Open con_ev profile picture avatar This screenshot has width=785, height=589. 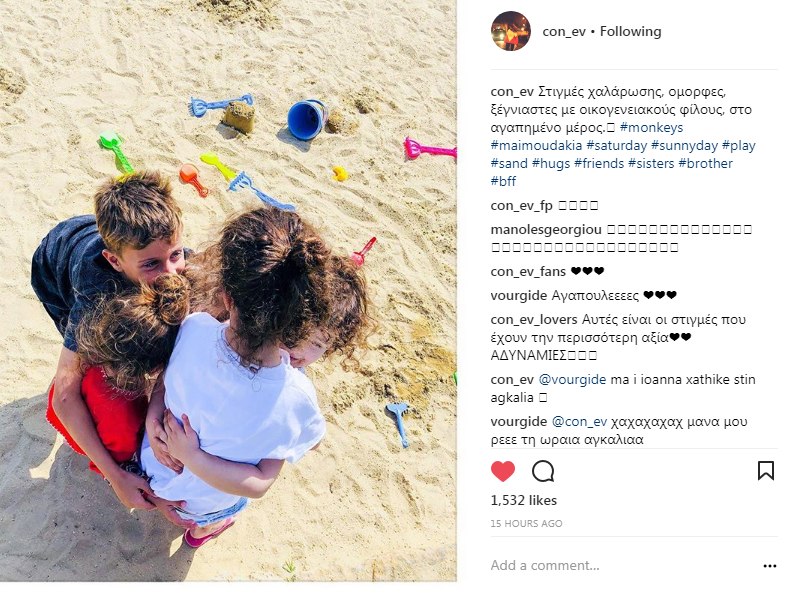[511, 31]
